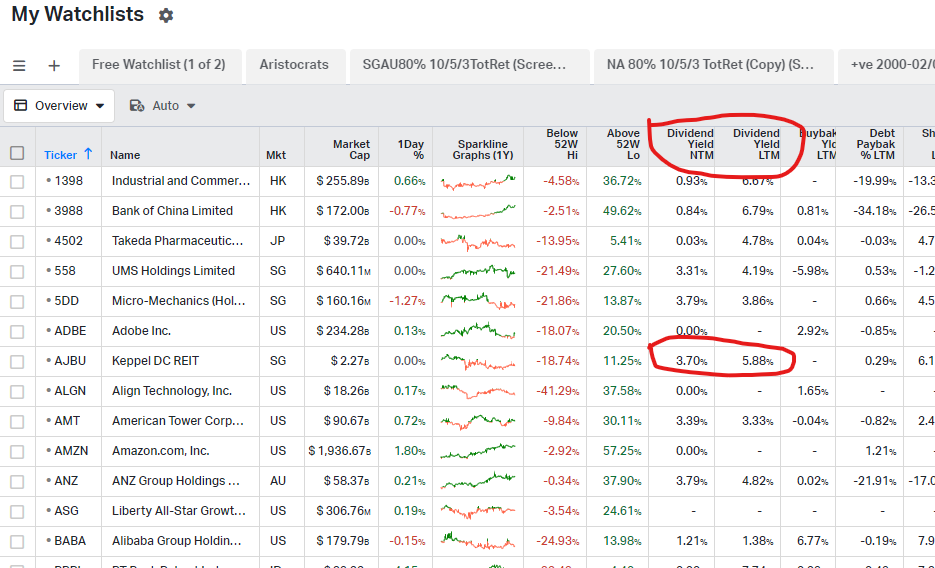Viewport: 935px width, 568px height.
Task: Switch to the Aristocrats tab
Action: click(294, 66)
